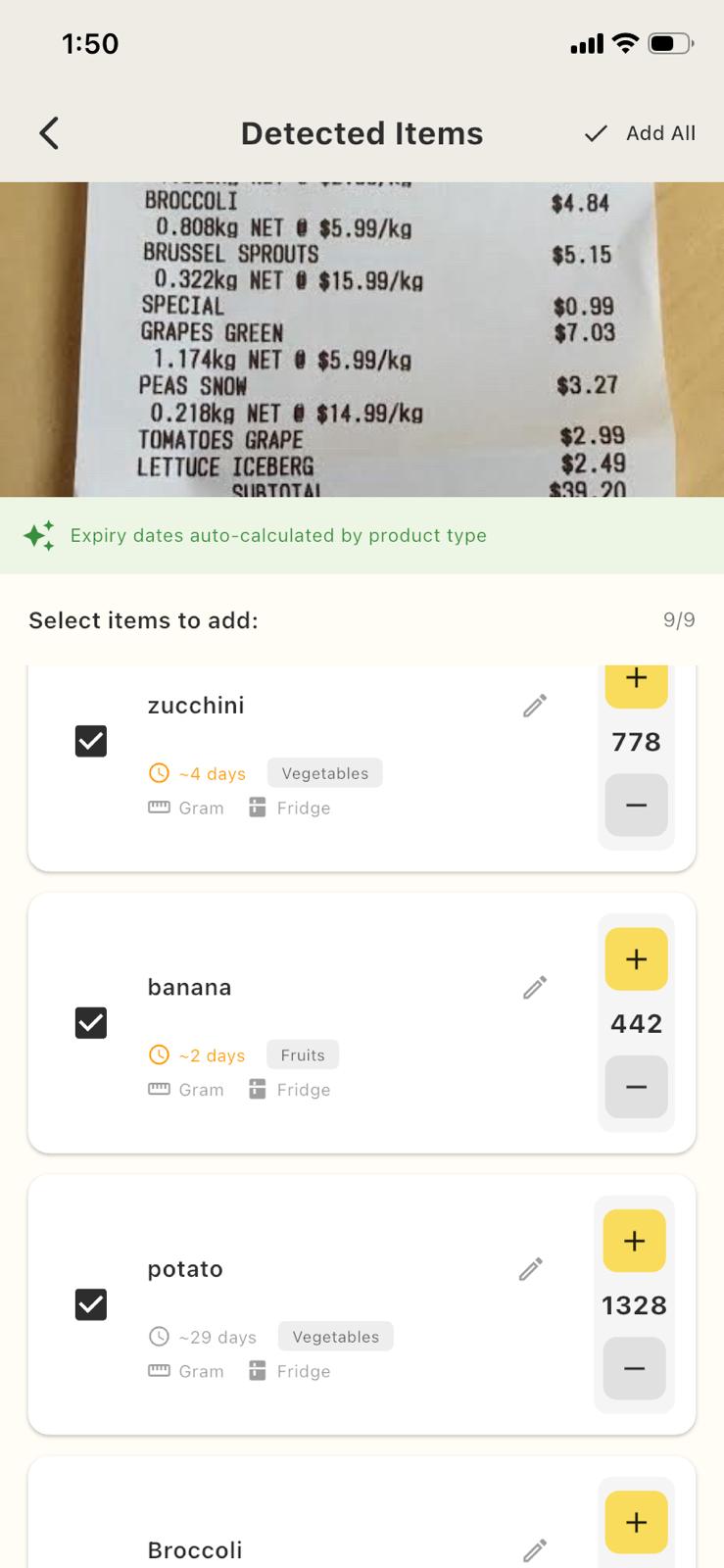Screen dimensions: 724x1568
Task: Uncheck the zucchini checkbox
Action: tap(91, 741)
